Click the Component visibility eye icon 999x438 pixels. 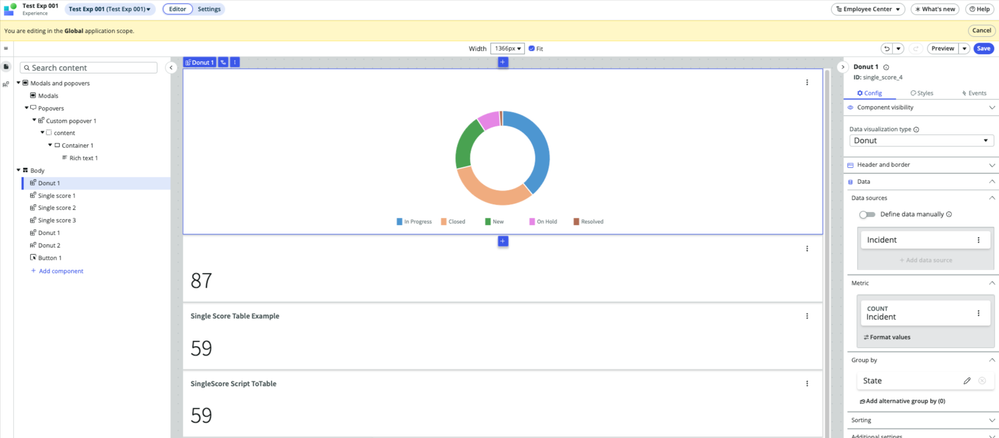[850, 108]
